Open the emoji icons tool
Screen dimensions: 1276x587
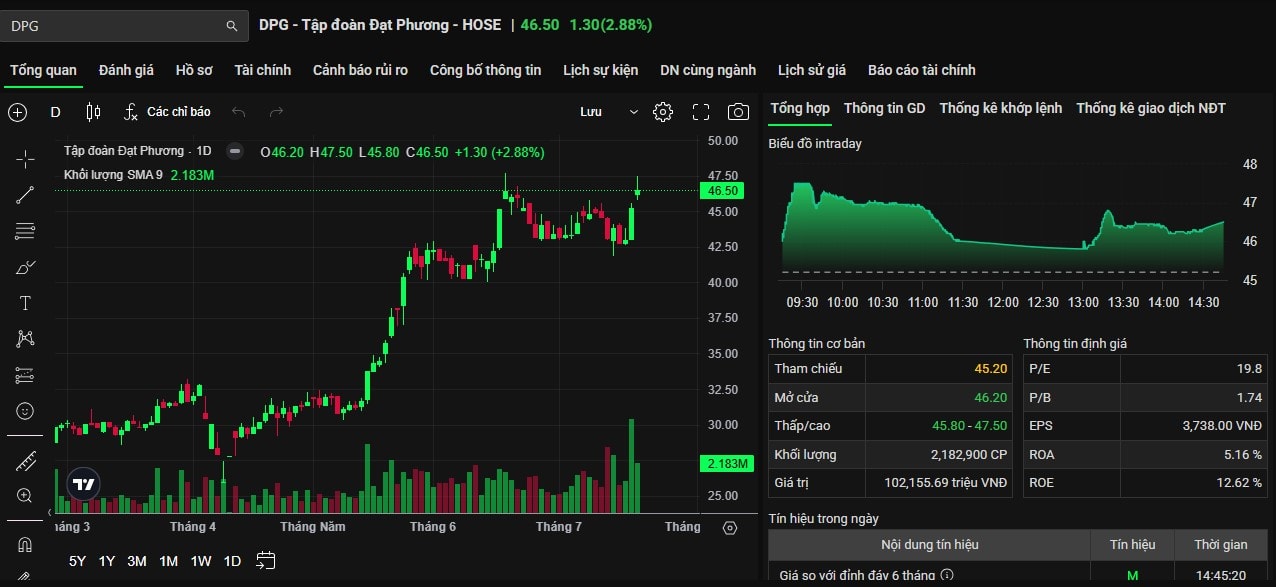pos(25,411)
